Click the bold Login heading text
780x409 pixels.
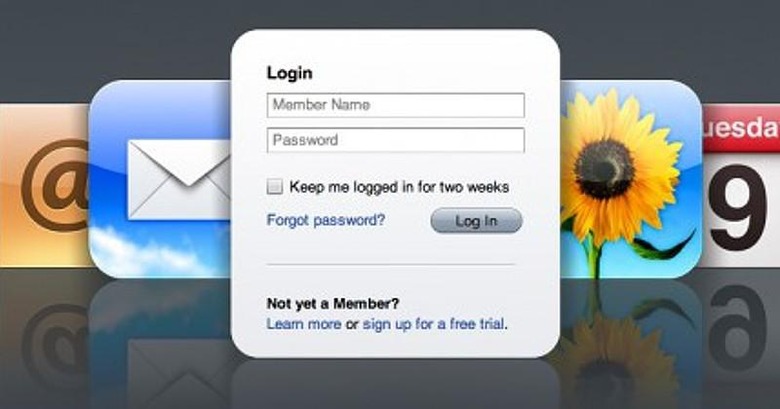[290, 73]
